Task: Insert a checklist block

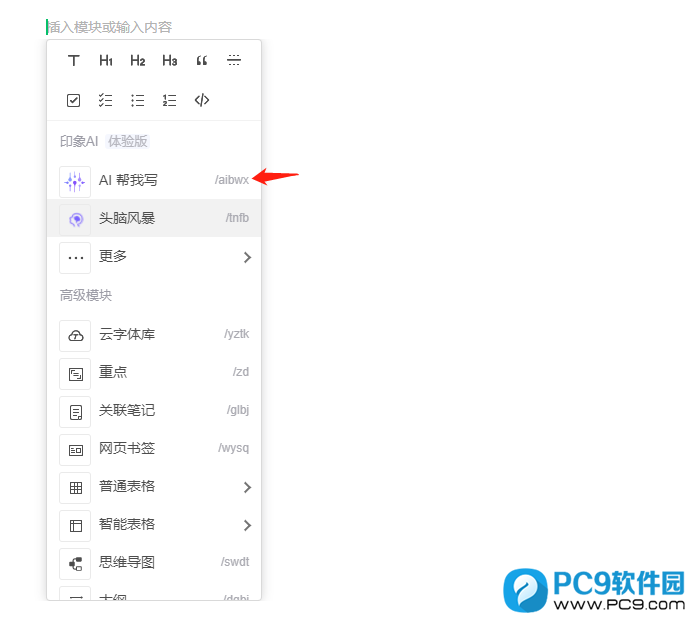Action: tap(105, 100)
